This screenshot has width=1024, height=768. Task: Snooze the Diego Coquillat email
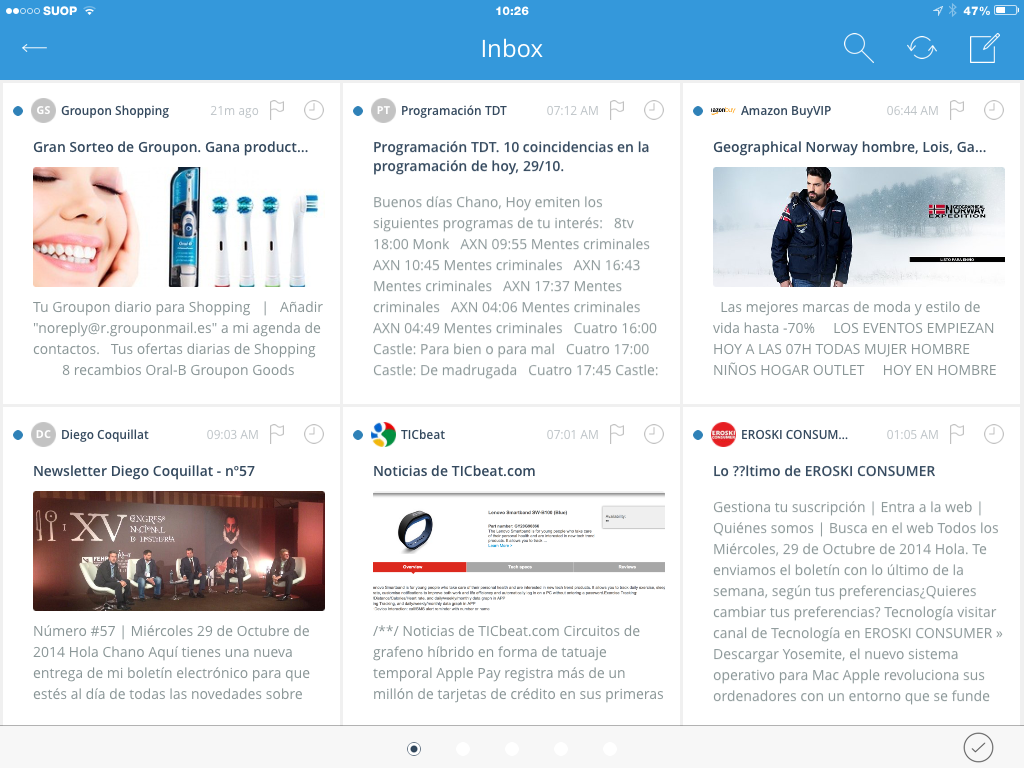pos(314,434)
